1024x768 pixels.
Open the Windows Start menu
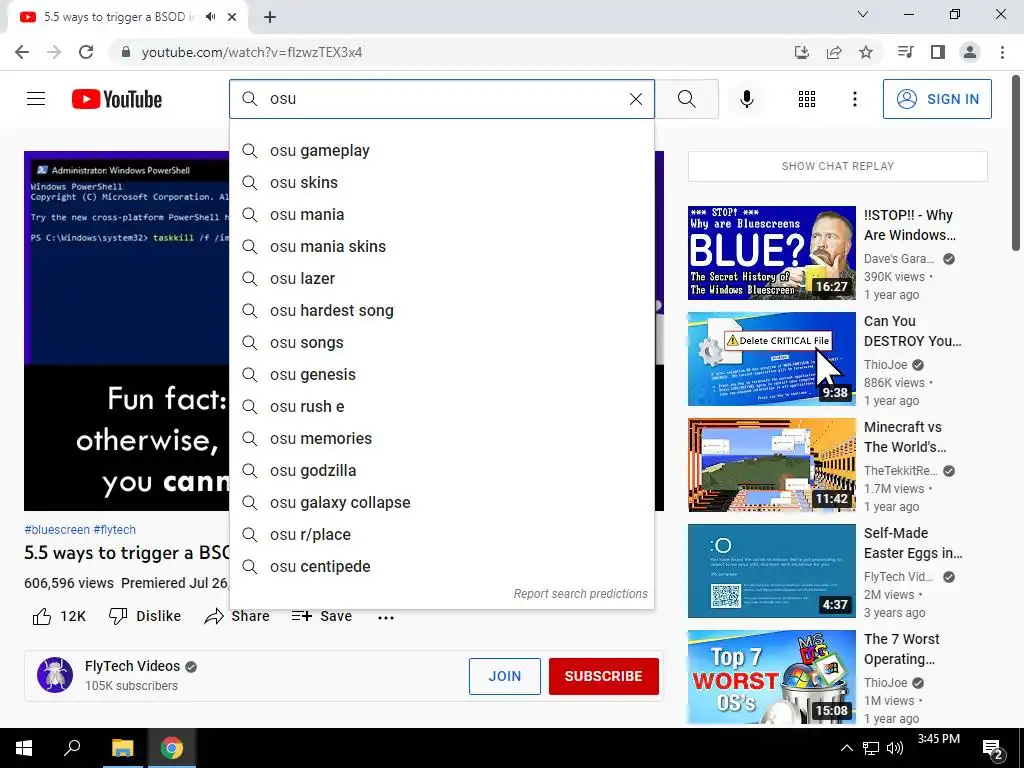tap(24, 748)
